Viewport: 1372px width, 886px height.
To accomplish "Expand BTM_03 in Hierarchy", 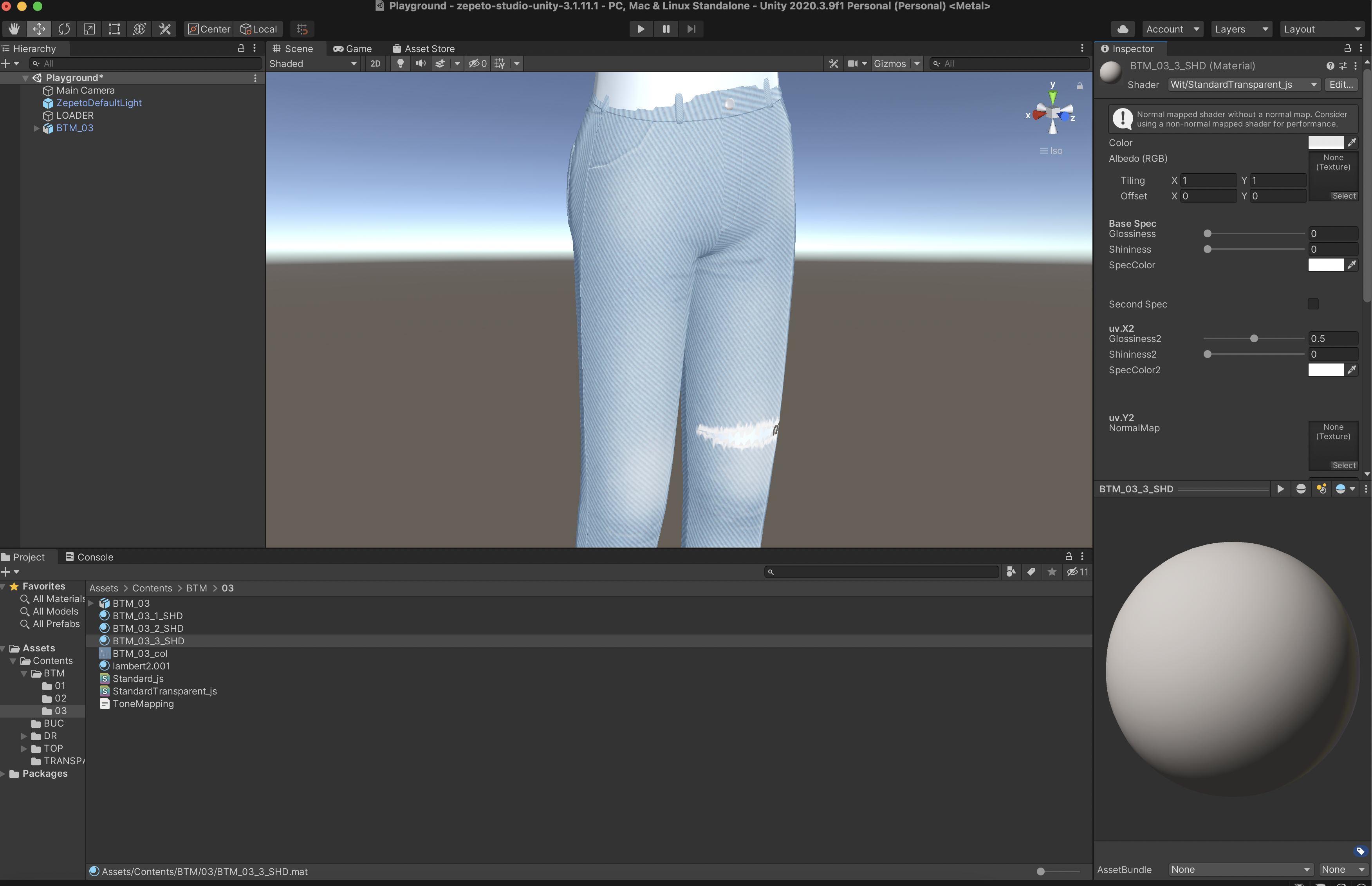I will pyautogui.click(x=36, y=128).
